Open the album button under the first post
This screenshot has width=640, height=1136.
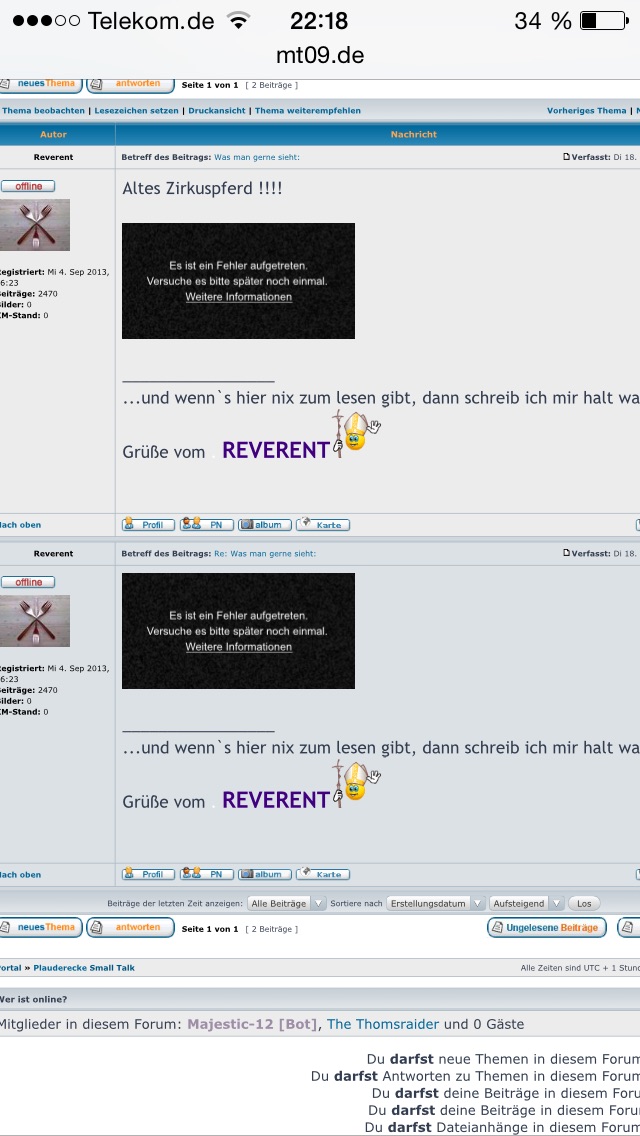[x=265, y=525]
